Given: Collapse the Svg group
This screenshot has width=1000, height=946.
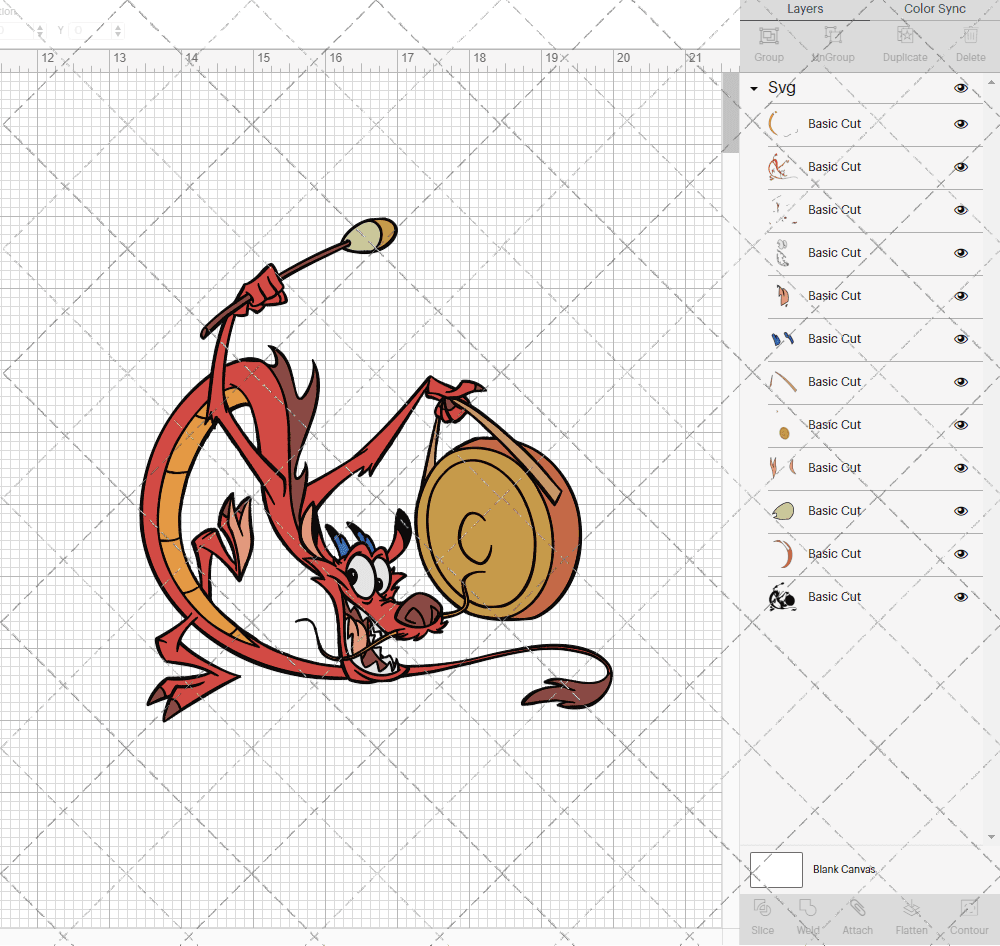Looking at the screenshot, I should [x=754, y=89].
